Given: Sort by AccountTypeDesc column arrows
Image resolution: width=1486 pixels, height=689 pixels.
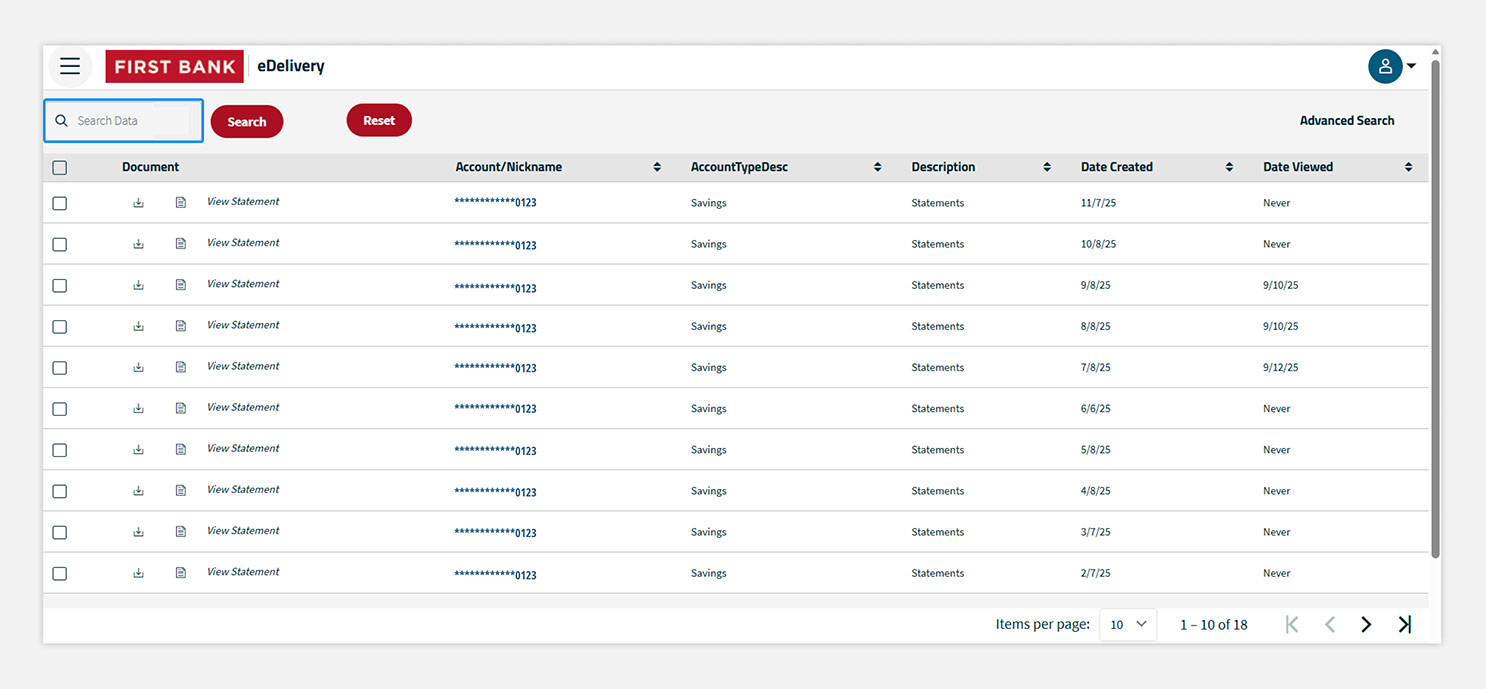Looking at the screenshot, I should pyautogui.click(x=877, y=167).
